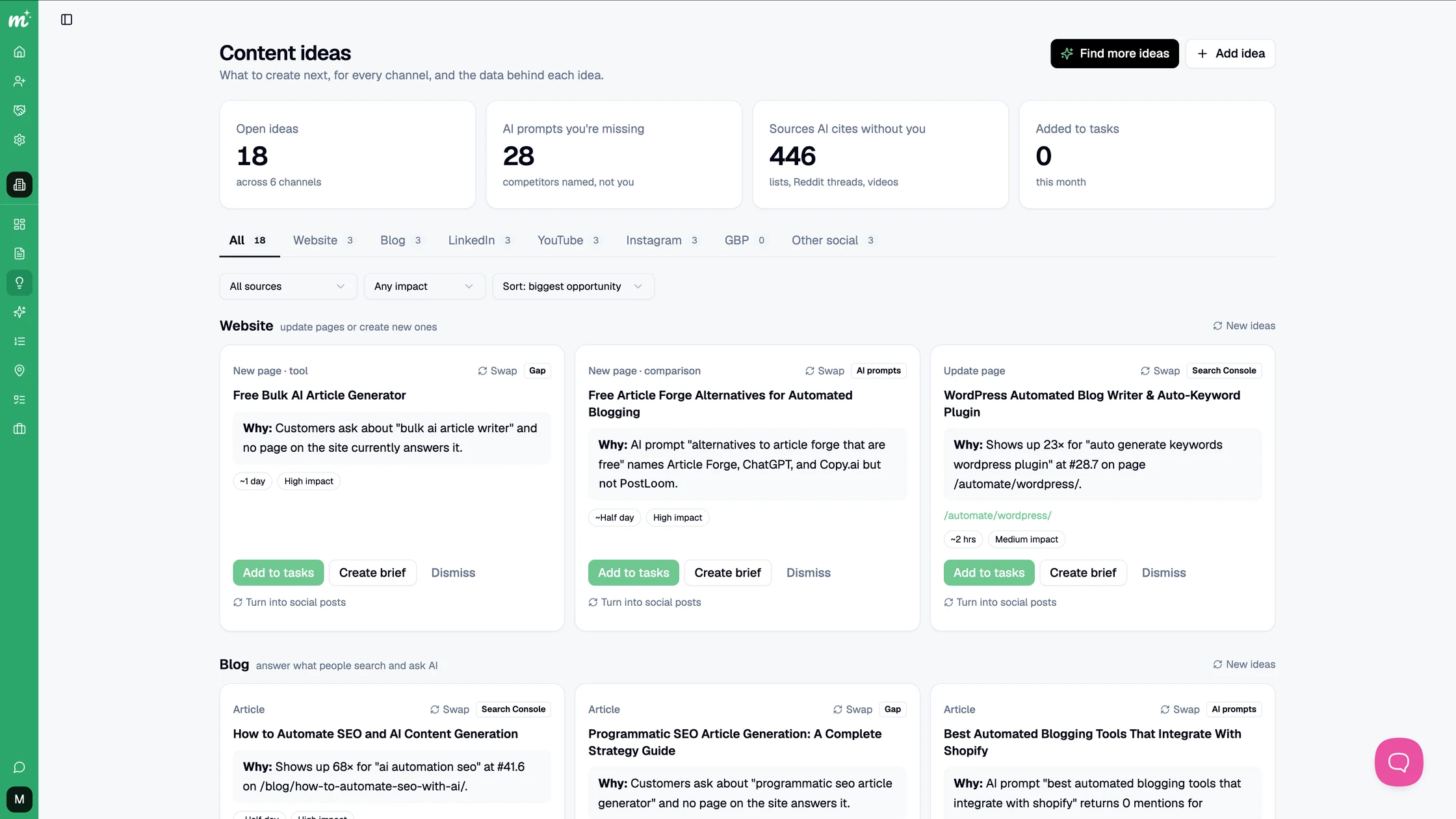The image size is (1456, 819).
Task: Switch to the Website tab
Action: tap(324, 240)
